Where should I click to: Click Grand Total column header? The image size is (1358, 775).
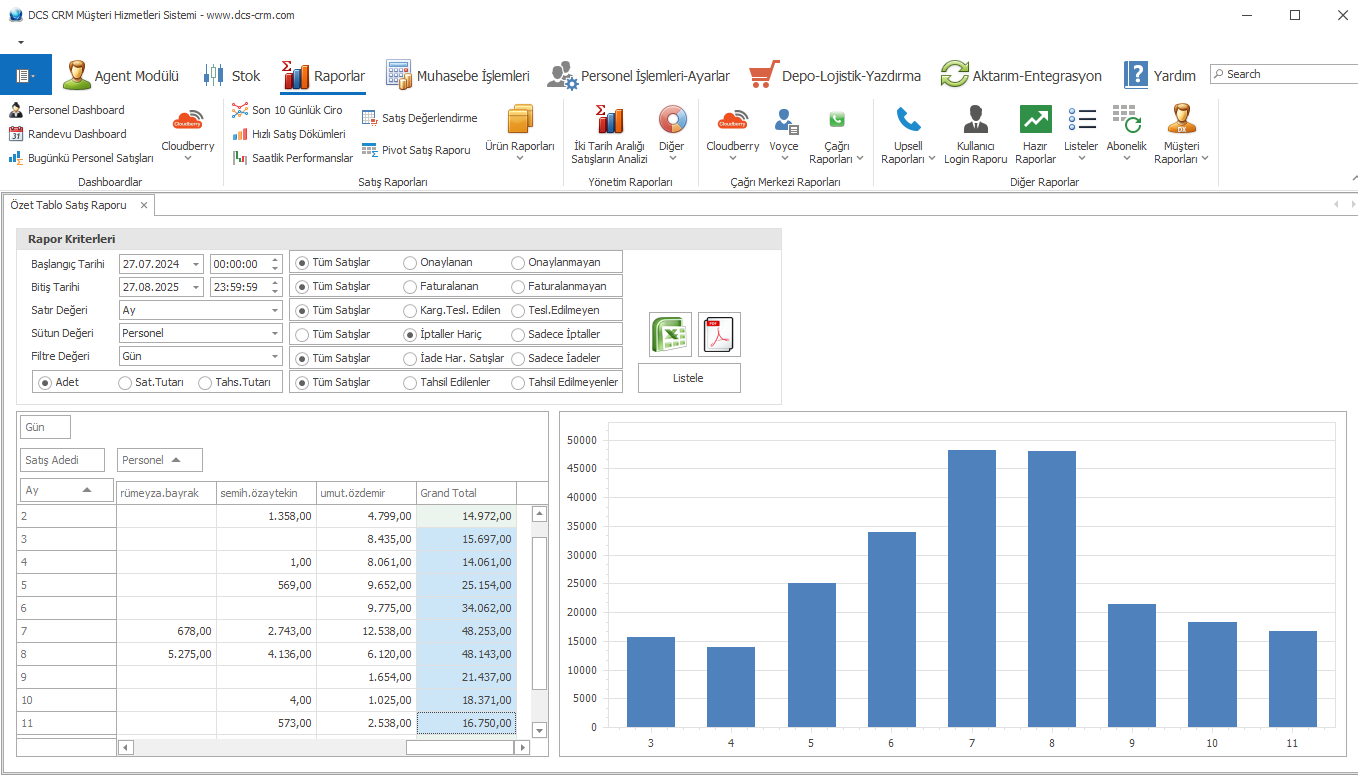tap(466, 492)
